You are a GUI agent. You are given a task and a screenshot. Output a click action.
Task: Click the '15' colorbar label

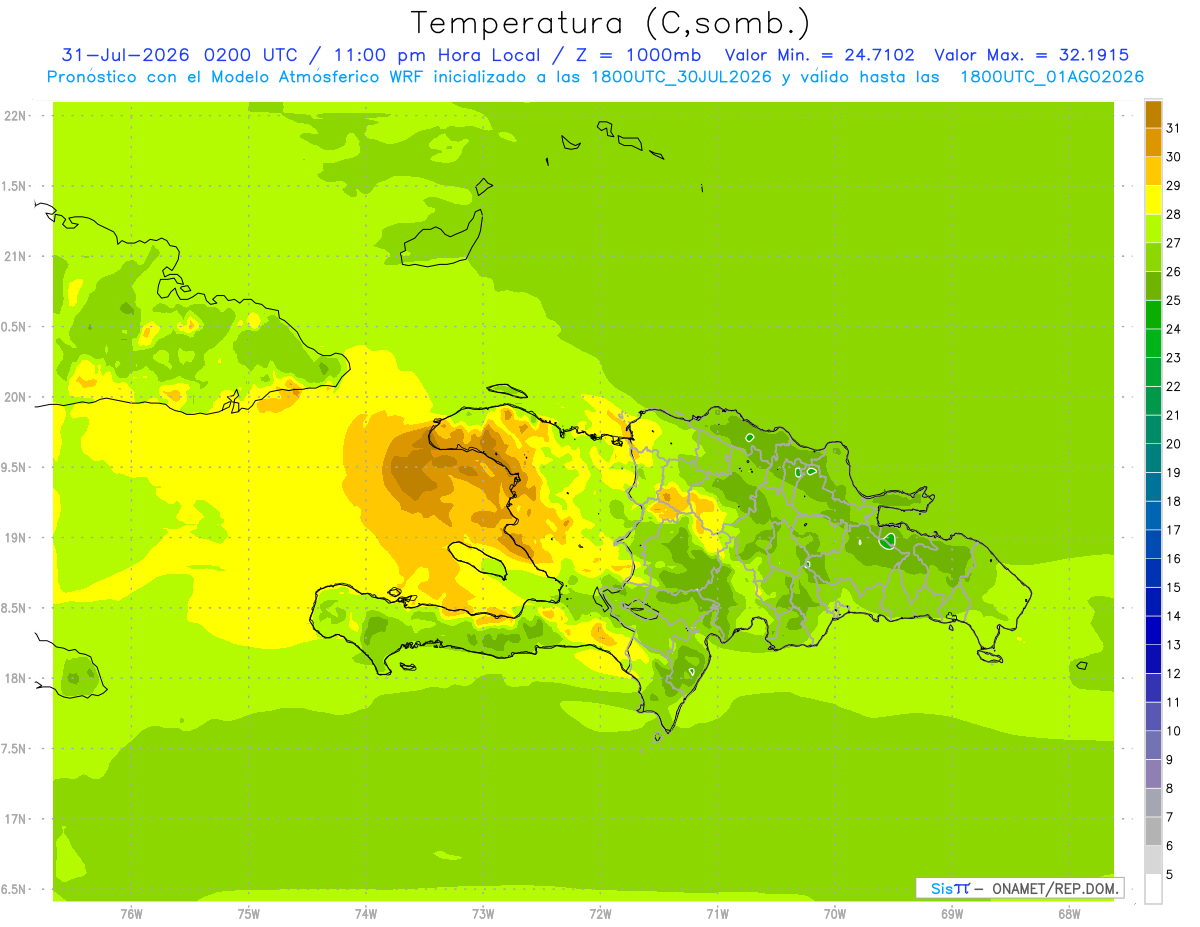coord(1173,587)
